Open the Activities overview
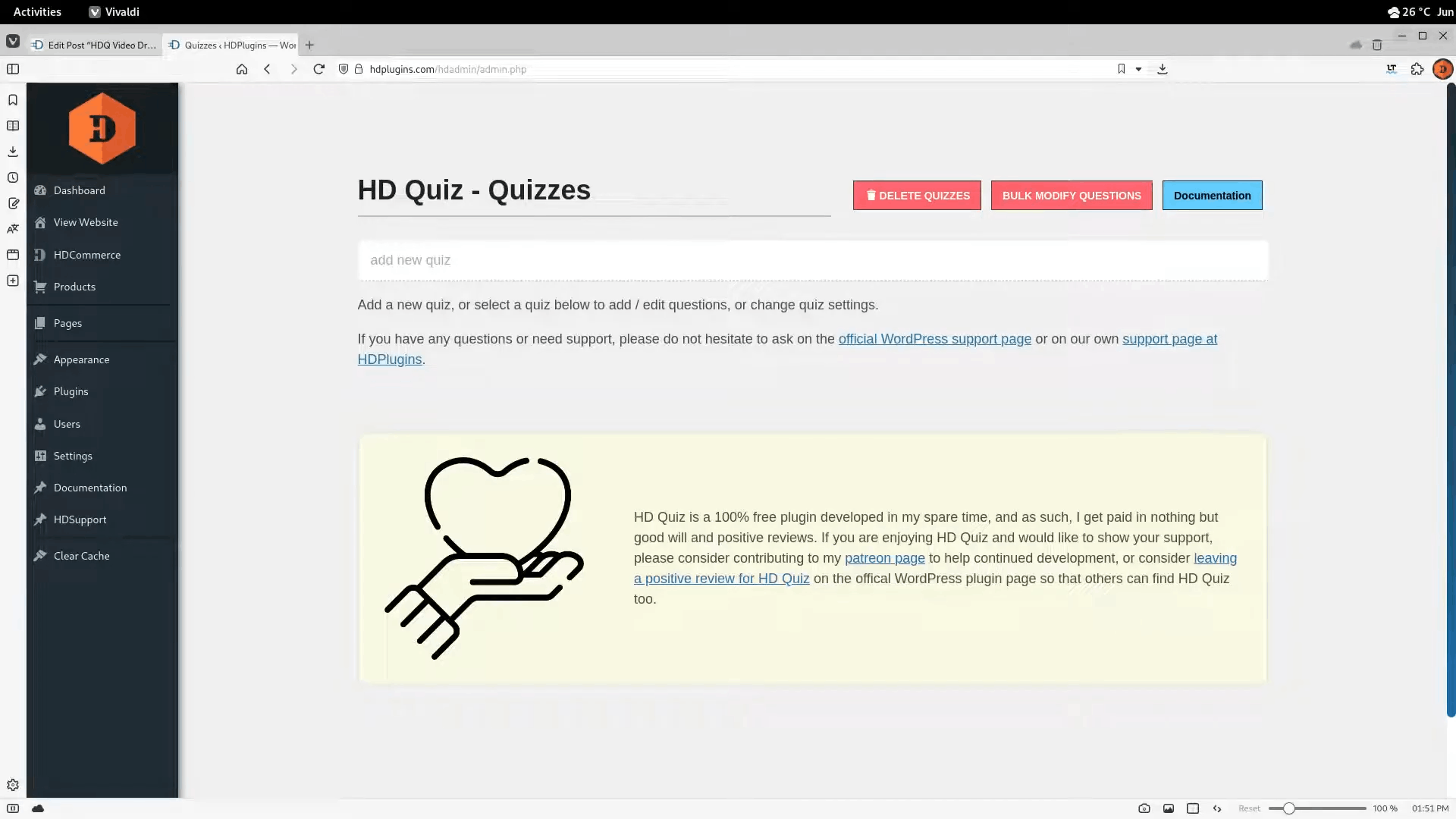The height and width of the screenshot is (819, 1456). [37, 12]
